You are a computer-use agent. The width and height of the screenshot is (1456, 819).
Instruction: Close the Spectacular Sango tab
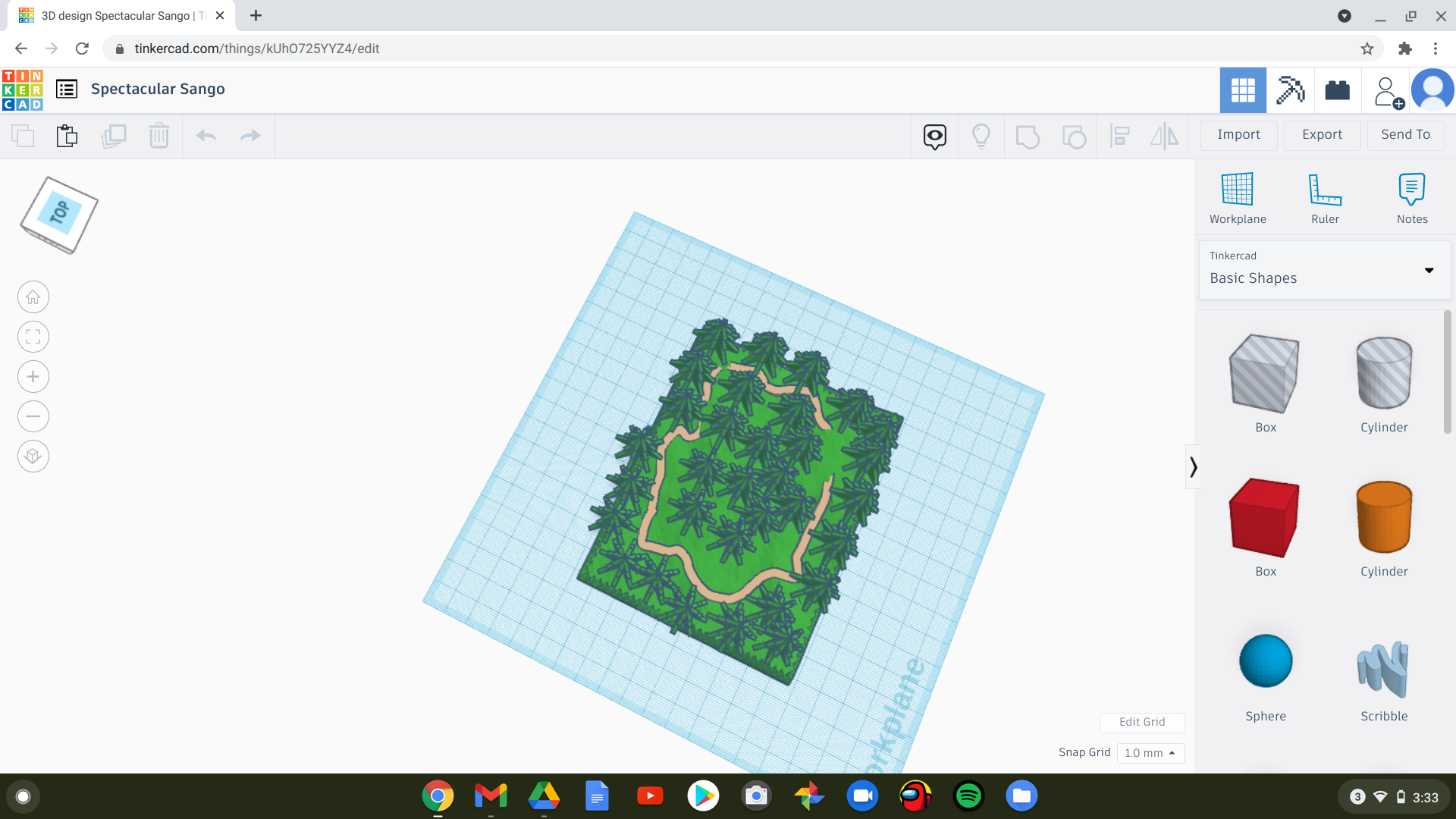(x=220, y=15)
